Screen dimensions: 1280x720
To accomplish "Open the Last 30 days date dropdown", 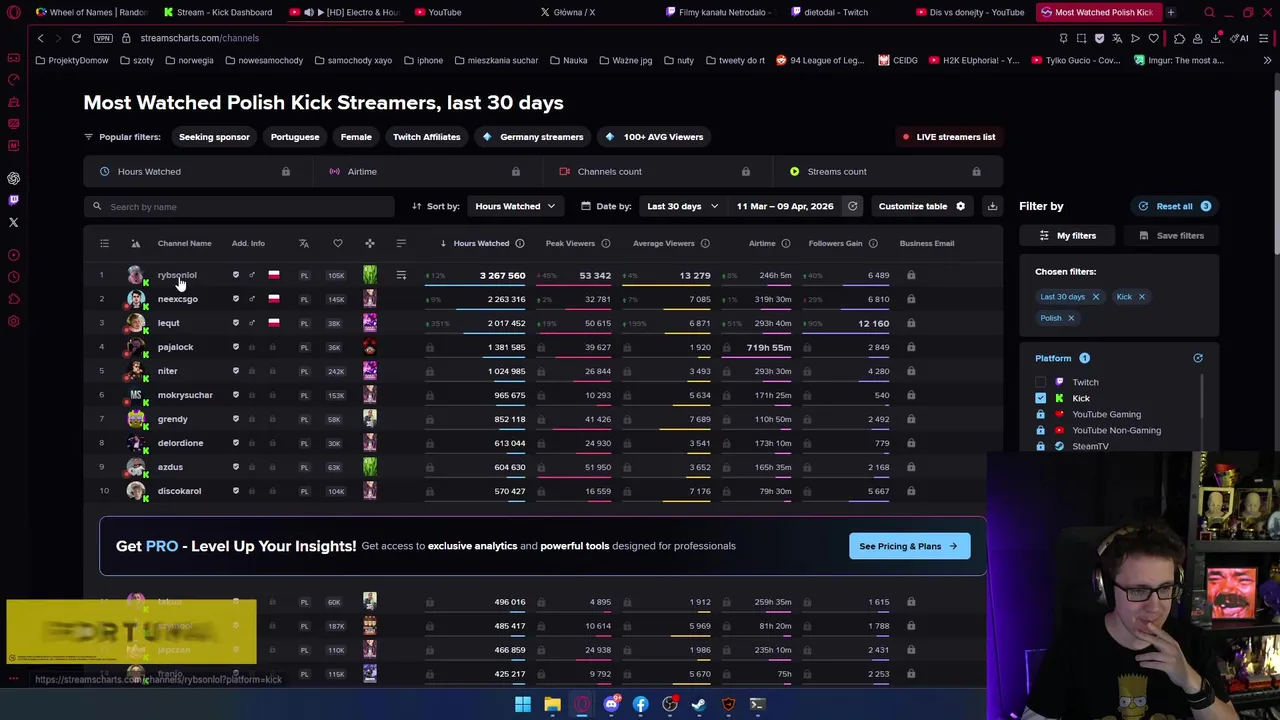I will (682, 206).
